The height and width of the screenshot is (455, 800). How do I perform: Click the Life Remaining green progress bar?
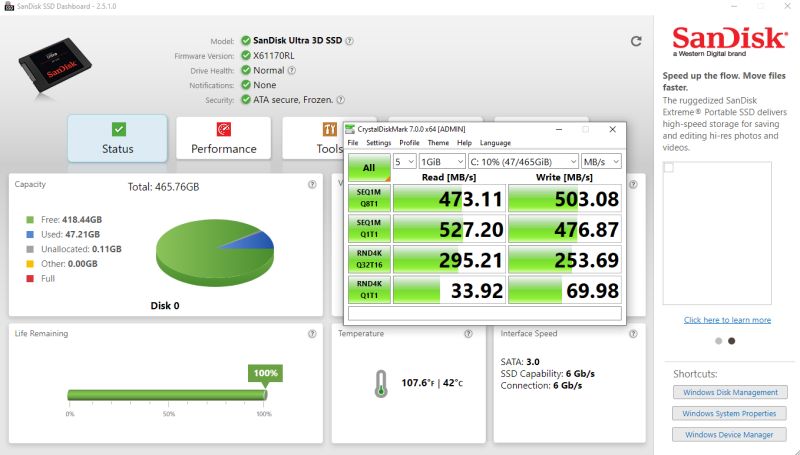click(167, 395)
